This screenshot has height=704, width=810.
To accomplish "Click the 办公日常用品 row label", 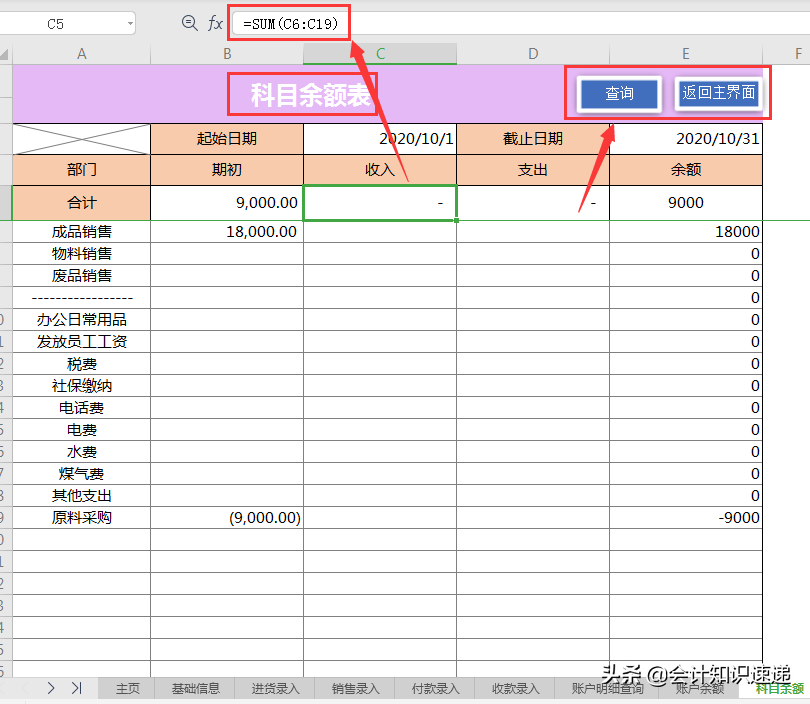I will [81, 320].
